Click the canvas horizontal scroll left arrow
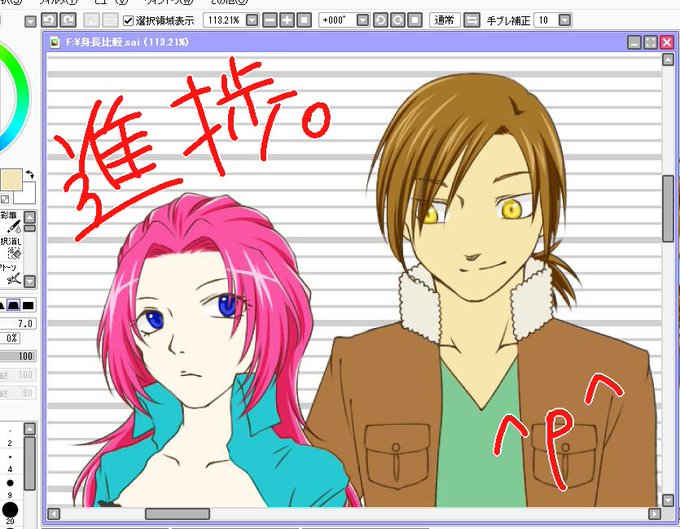The width and height of the screenshot is (680, 529). click(x=54, y=514)
